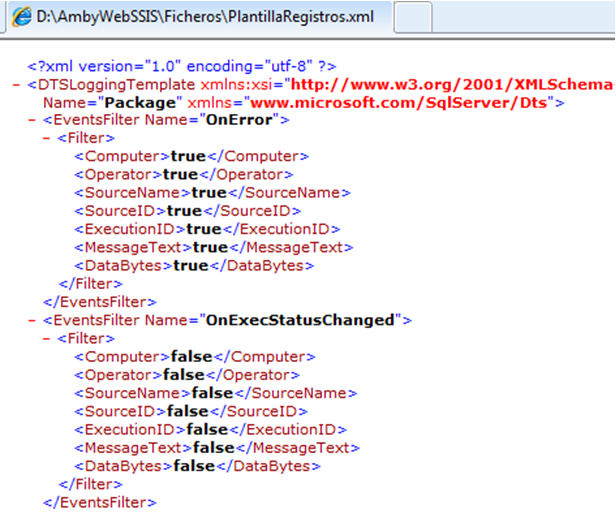Click the false value of the second SourceName element
Screen dimensions: 616x512
coord(212,393)
